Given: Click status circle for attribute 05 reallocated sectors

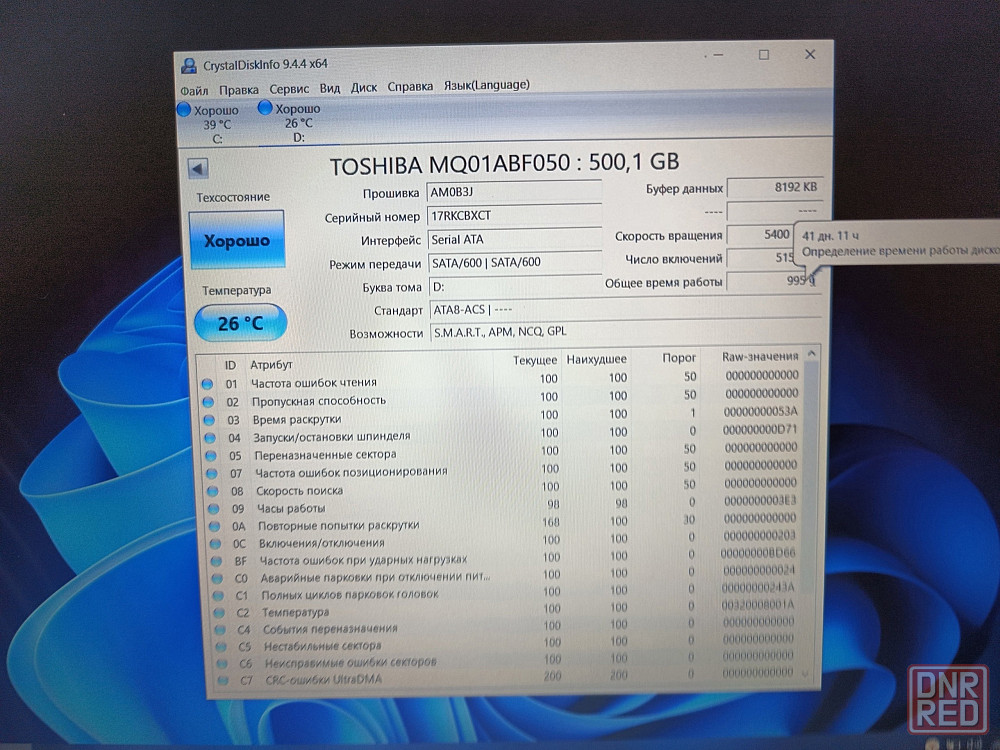Looking at the screenshot, I should (x=208, y=455).
